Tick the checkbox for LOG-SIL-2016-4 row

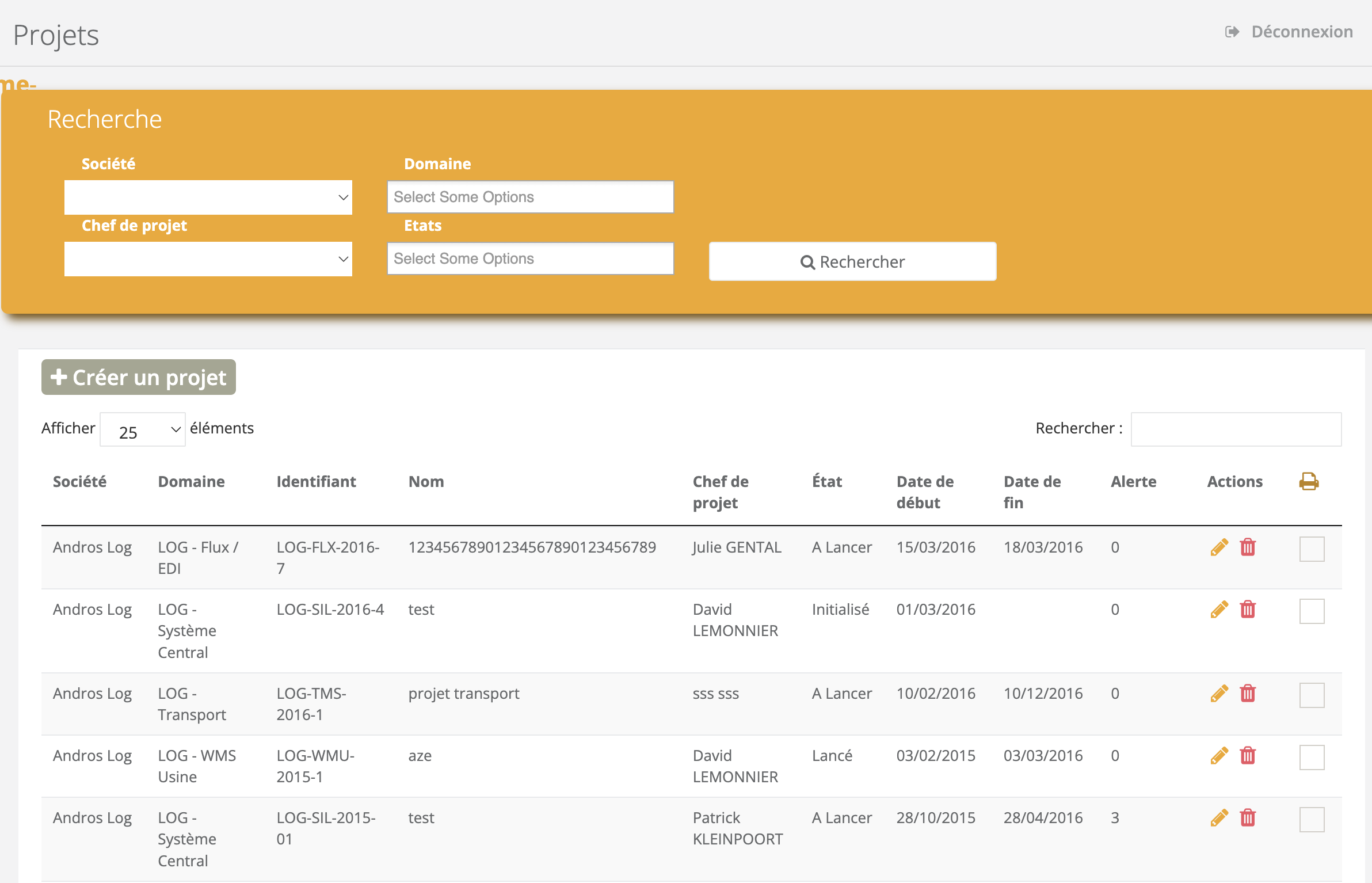pyautogui.click(x=1312, y=611)
